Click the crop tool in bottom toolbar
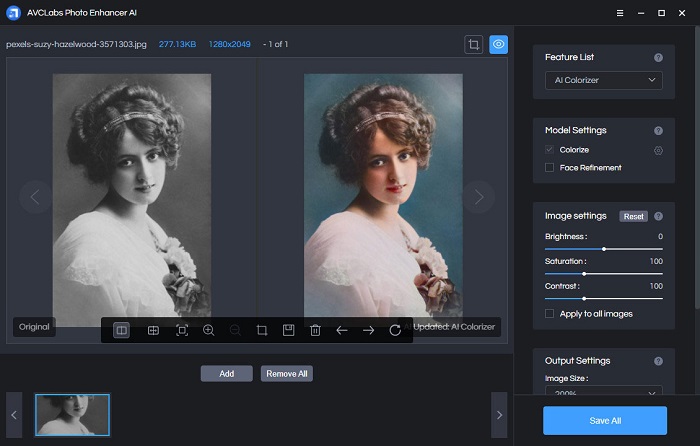This screenshot has width=700, height=446. (262, 330)
